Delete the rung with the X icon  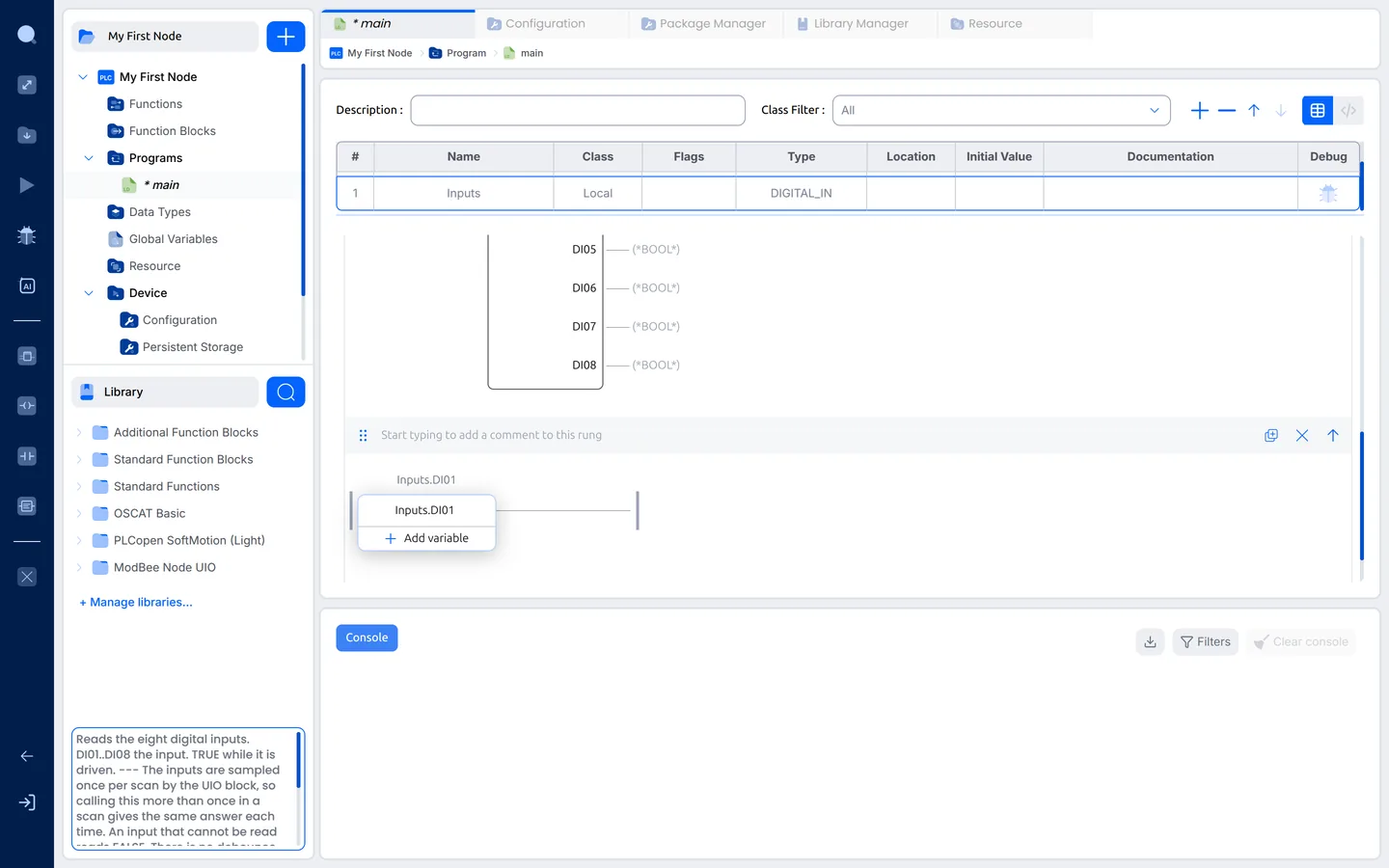click(x=1302, y=436)
